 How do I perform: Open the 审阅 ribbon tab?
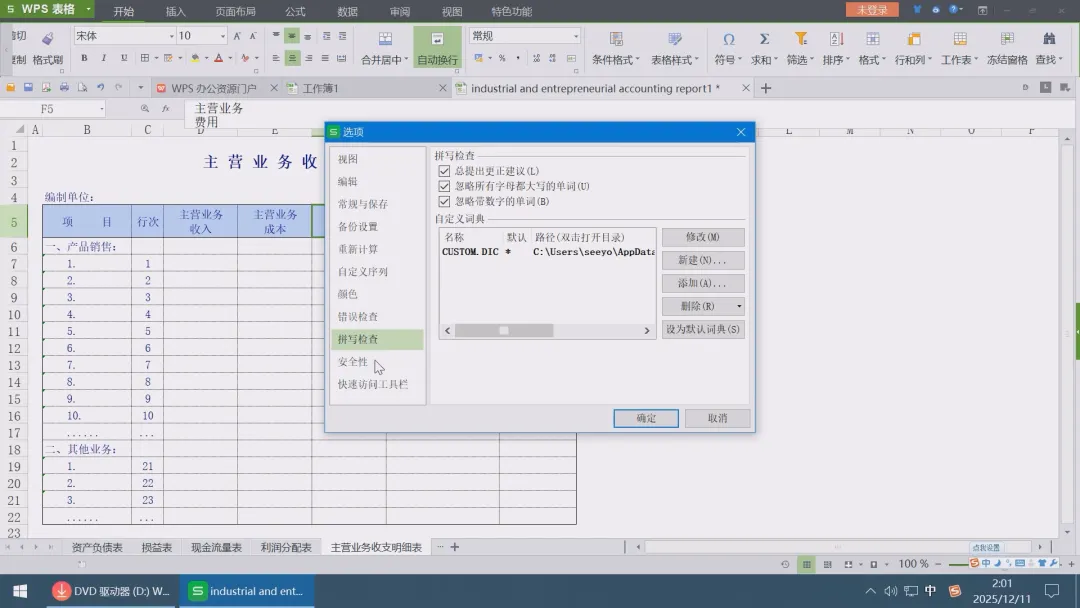(x=399, y=11)
